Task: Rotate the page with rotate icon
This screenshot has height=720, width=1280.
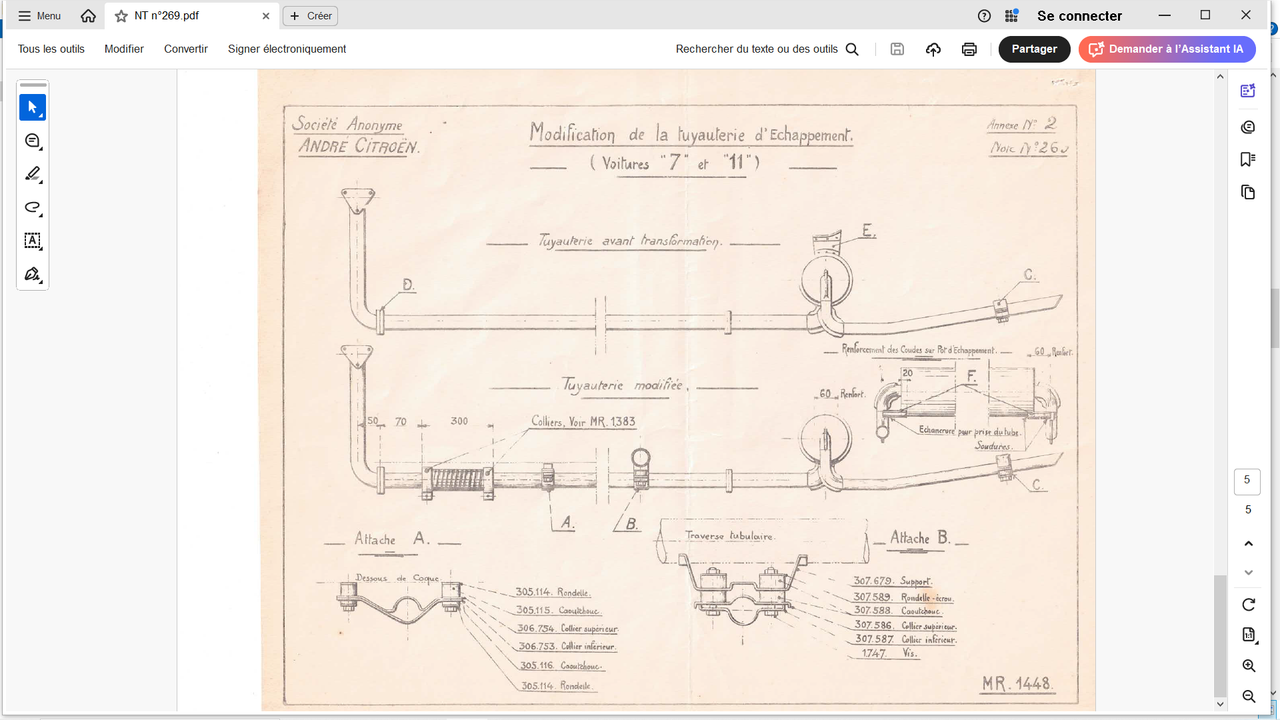Action: 1248,605
